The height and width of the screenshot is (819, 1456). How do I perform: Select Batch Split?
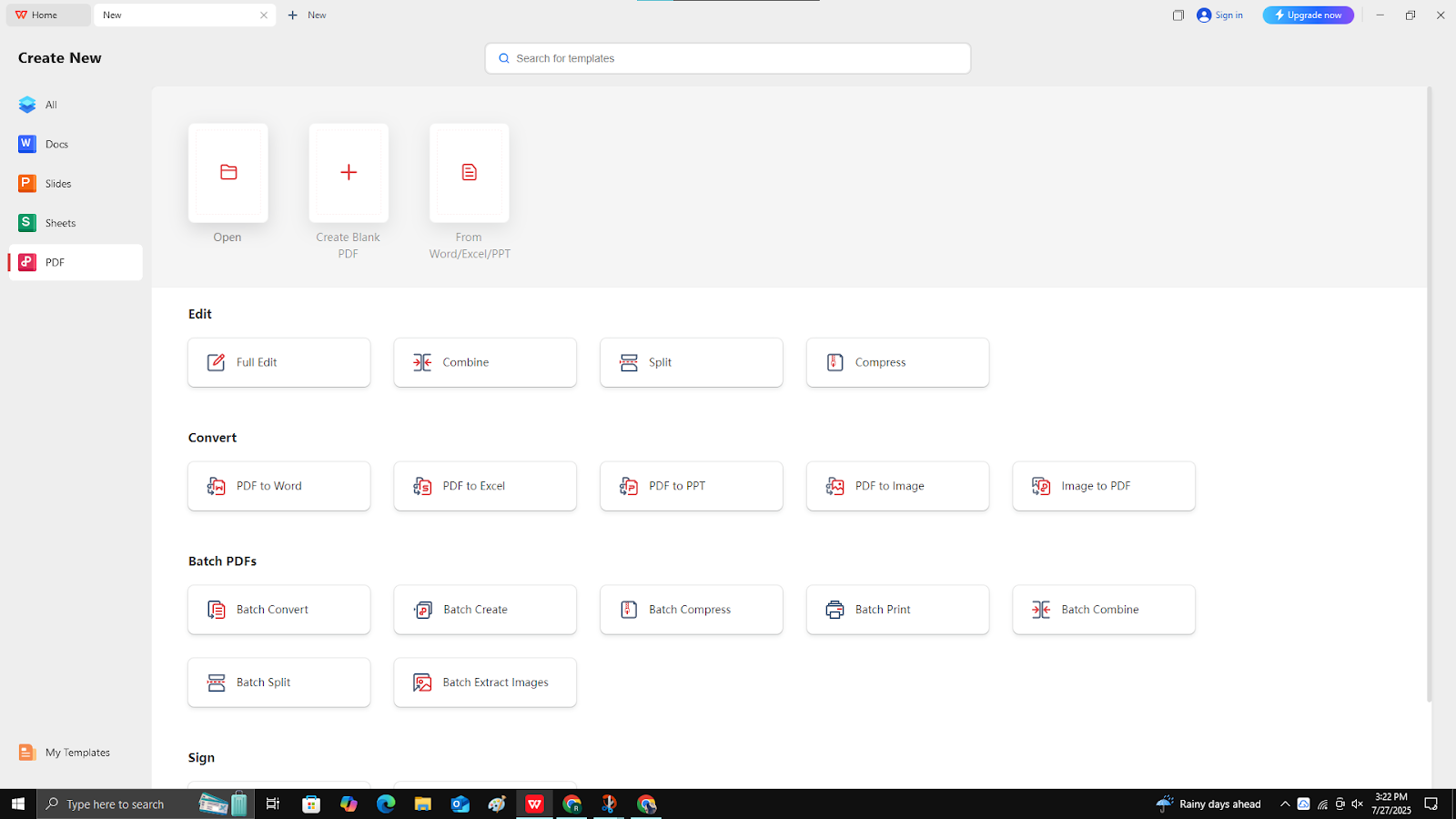pos(278,682)
